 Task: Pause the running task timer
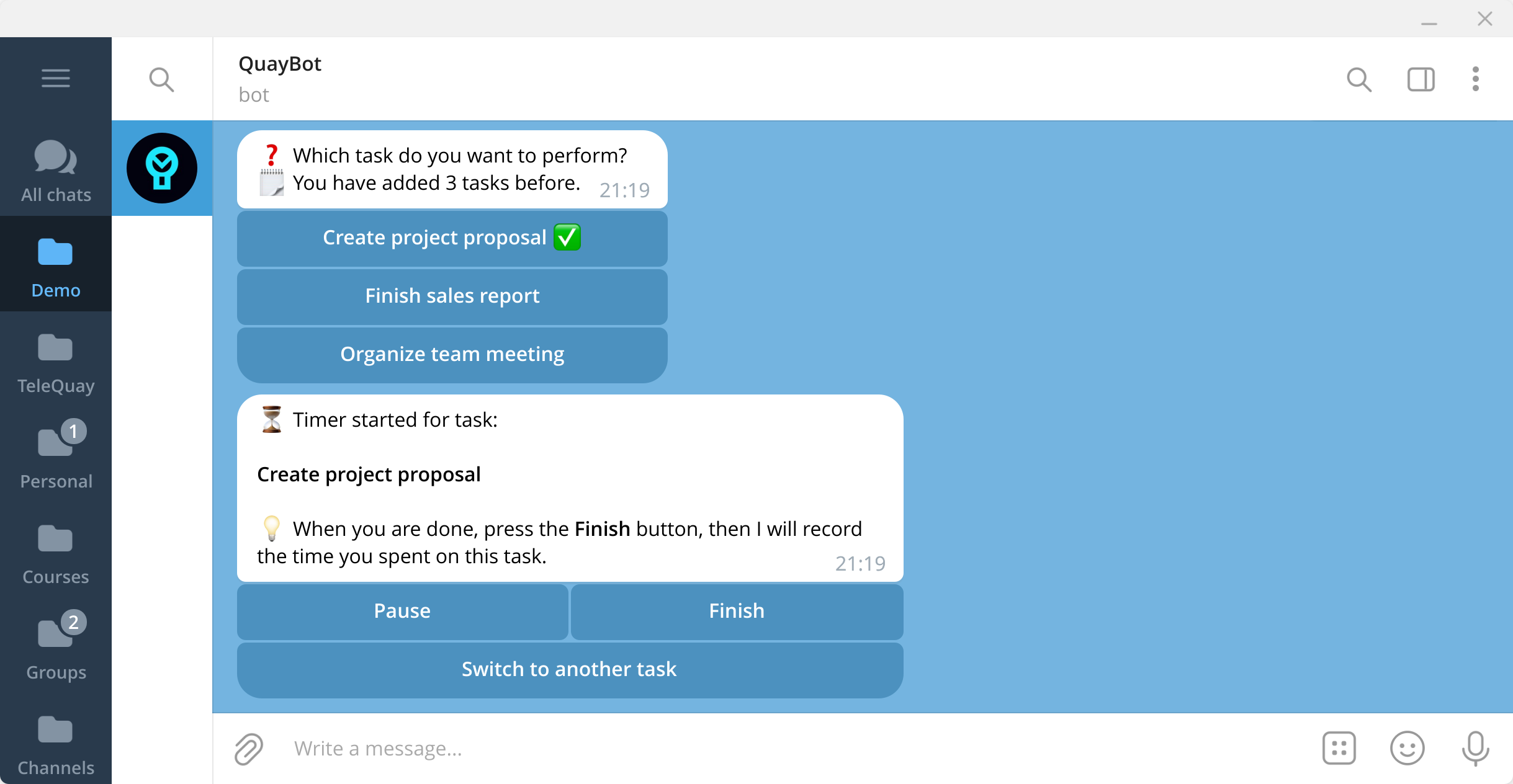[402, 612]
